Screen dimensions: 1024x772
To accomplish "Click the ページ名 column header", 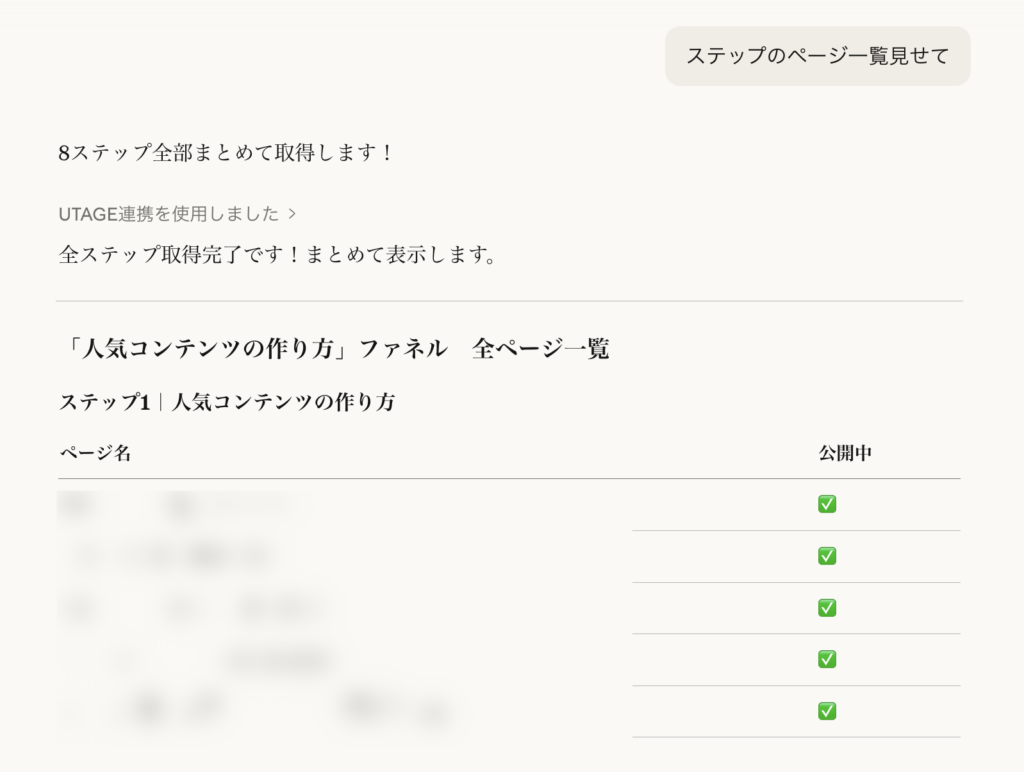I will 95,453.
